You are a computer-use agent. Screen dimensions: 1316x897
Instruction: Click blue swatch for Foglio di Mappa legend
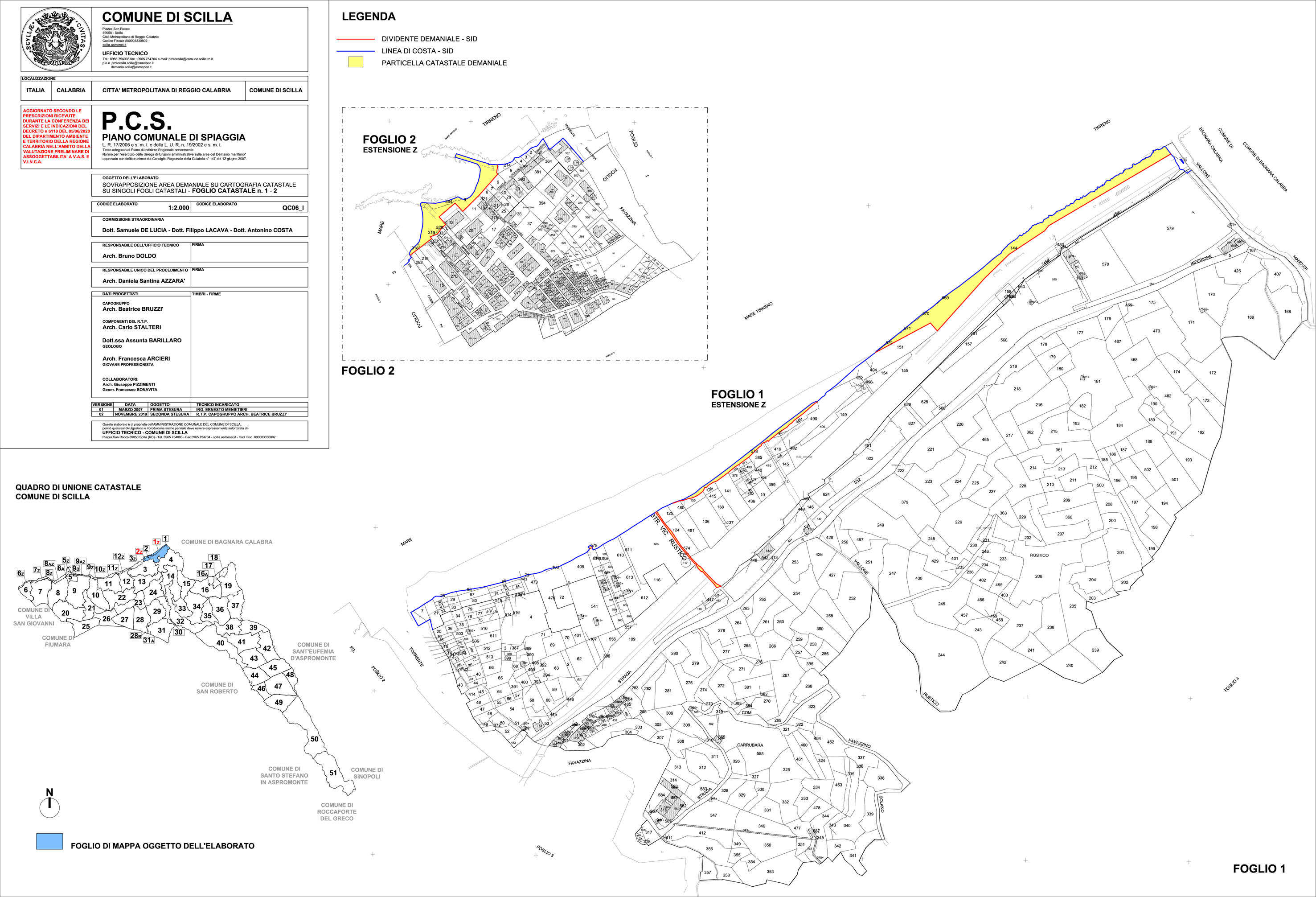tap(49, 841)
